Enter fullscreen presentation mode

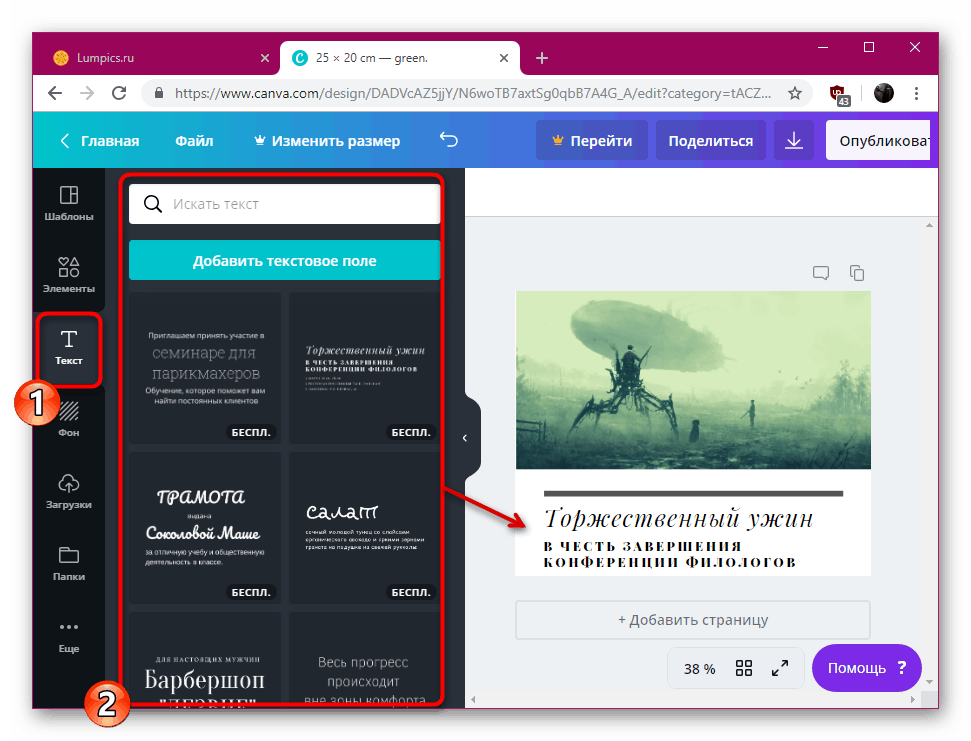point(780,668)
